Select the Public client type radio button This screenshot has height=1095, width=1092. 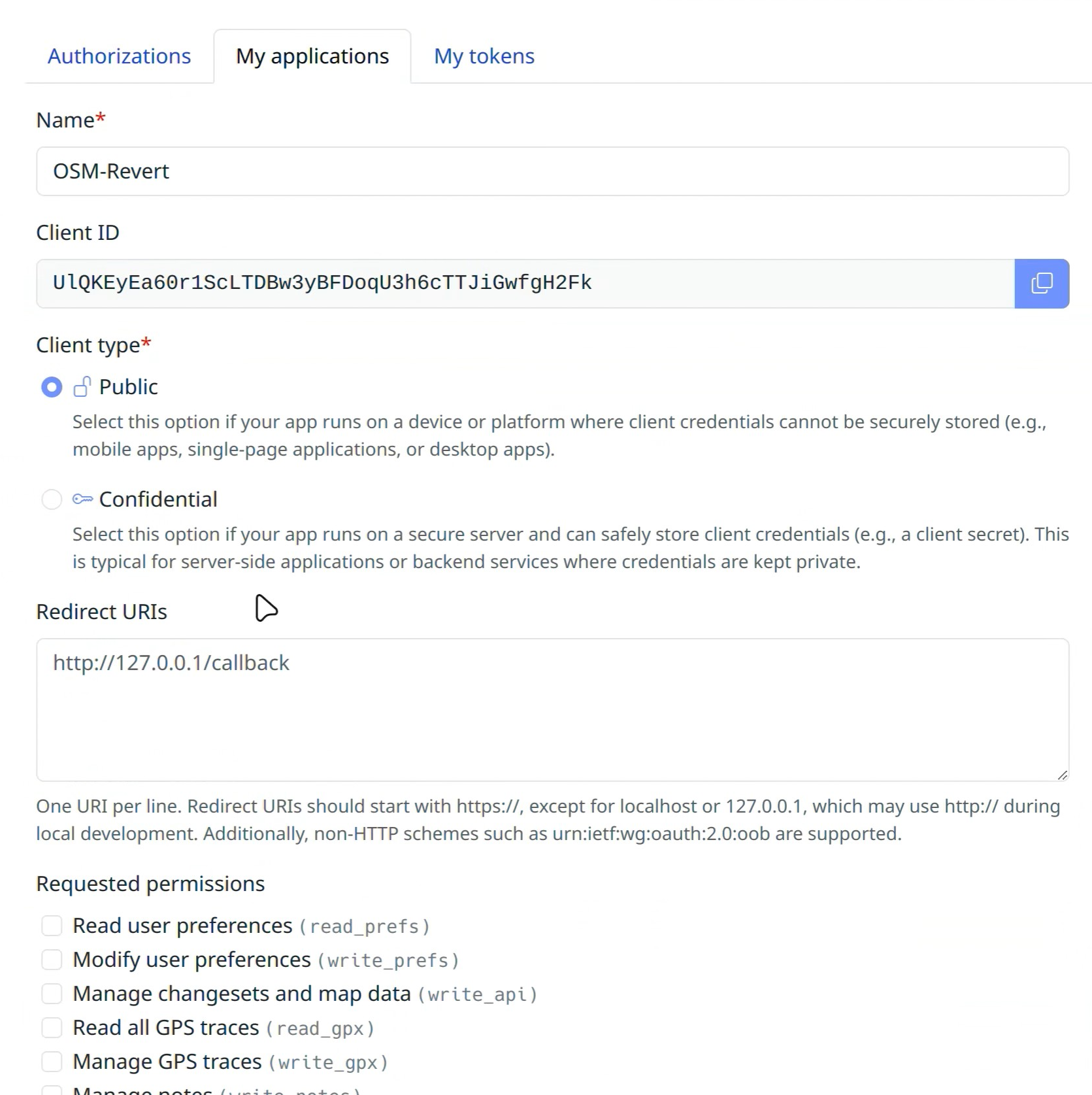coord(52,387)
